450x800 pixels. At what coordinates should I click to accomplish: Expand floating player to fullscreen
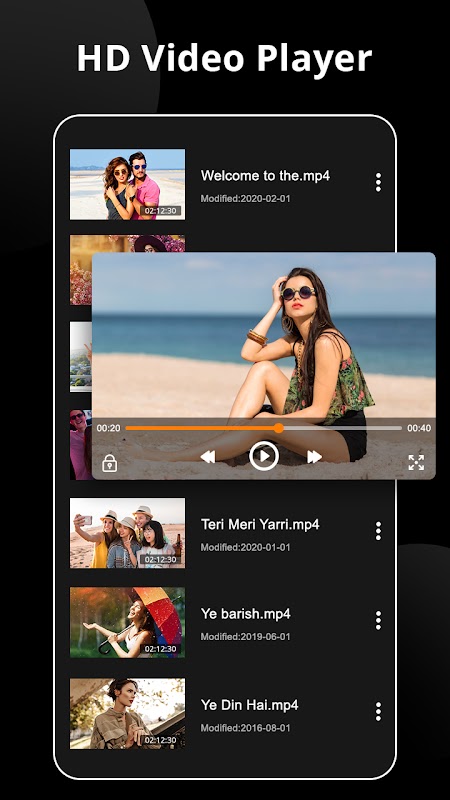coord(416,462)
